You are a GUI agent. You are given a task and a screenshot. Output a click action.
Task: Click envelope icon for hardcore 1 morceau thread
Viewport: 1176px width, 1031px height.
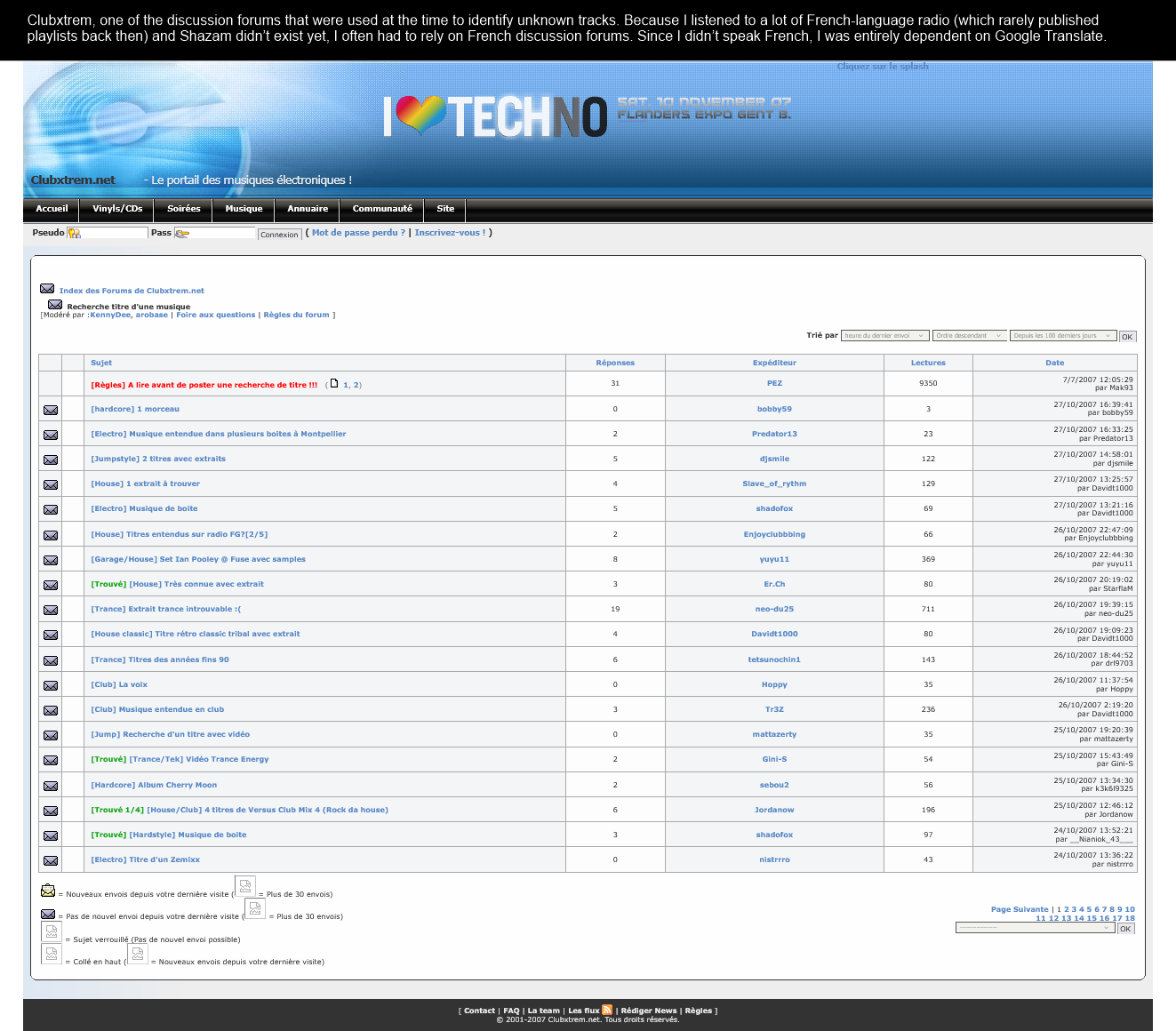(51, 410)
